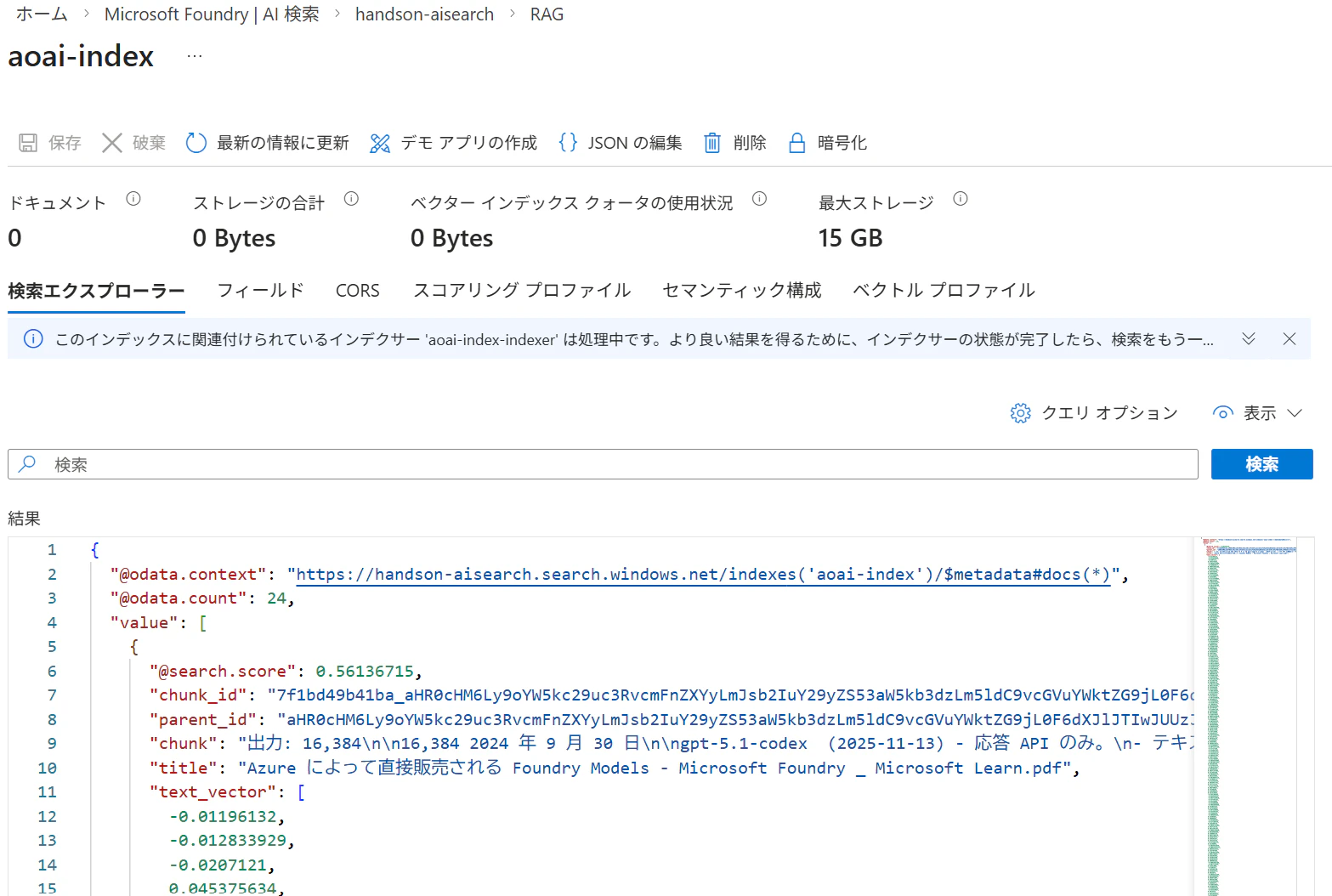Click the query options (クエリ オプション) gear icon

[x=1021, y=413]
